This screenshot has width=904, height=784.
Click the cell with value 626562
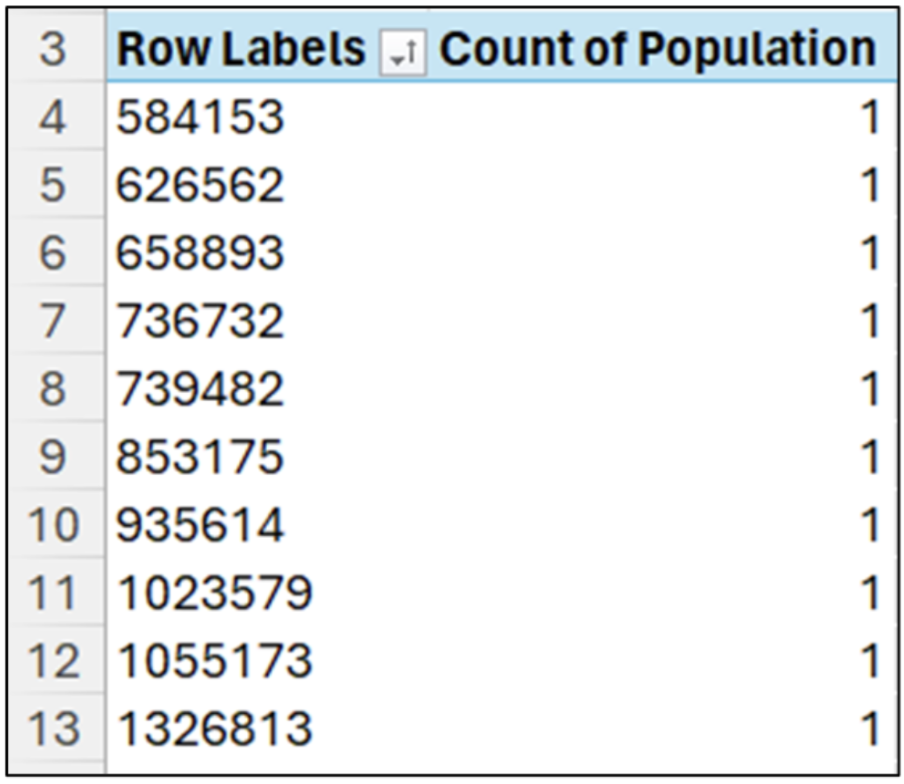click(200, 186)
